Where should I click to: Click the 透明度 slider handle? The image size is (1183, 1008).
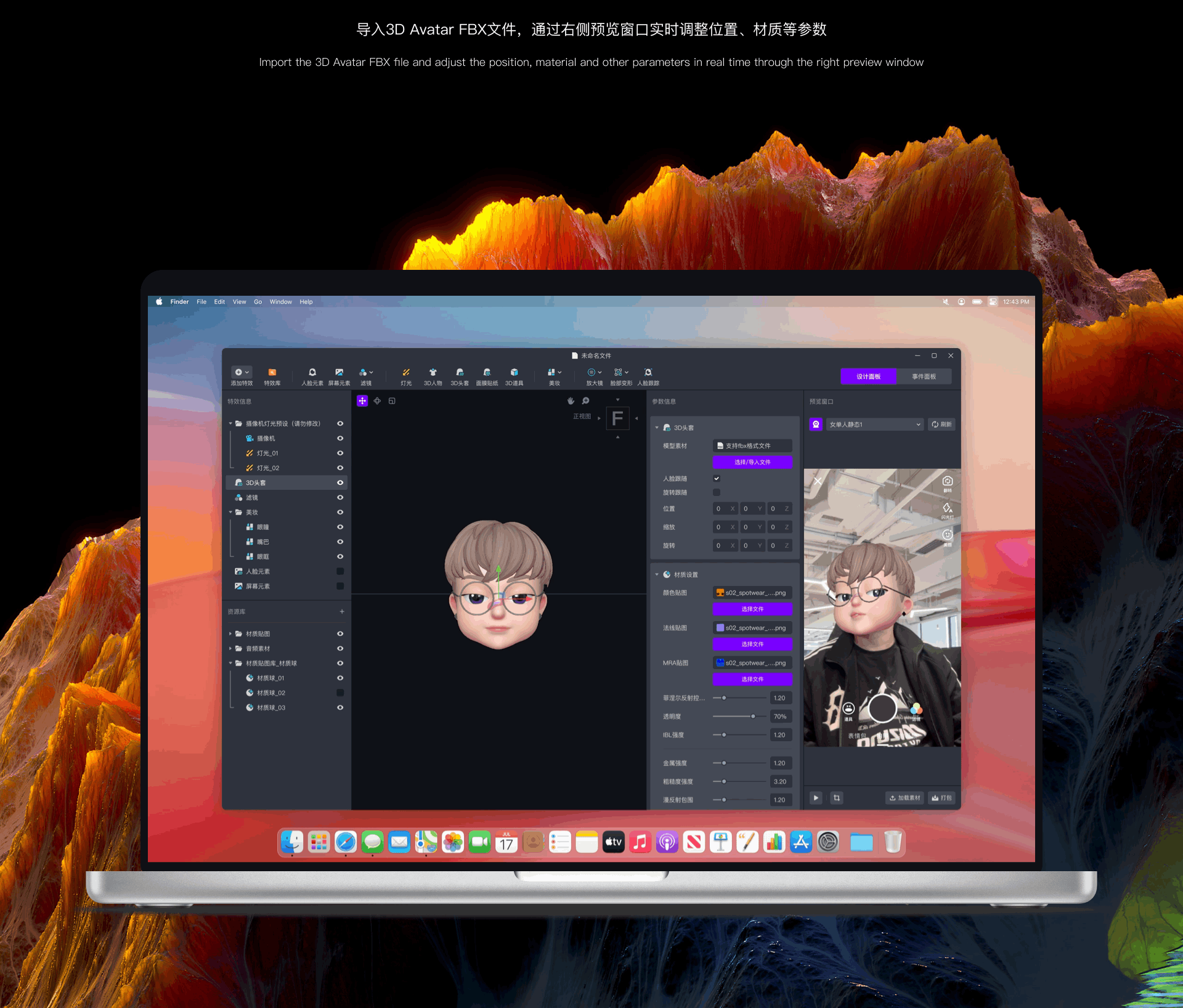pos(753,717)
